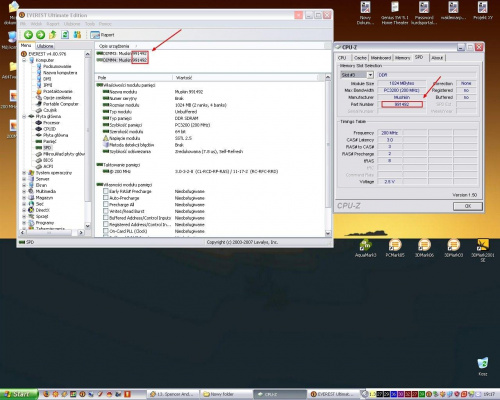500x400 pixels.
Task: Go back with the green left arrow in EVEREST
Action: [x=28, y=35]
